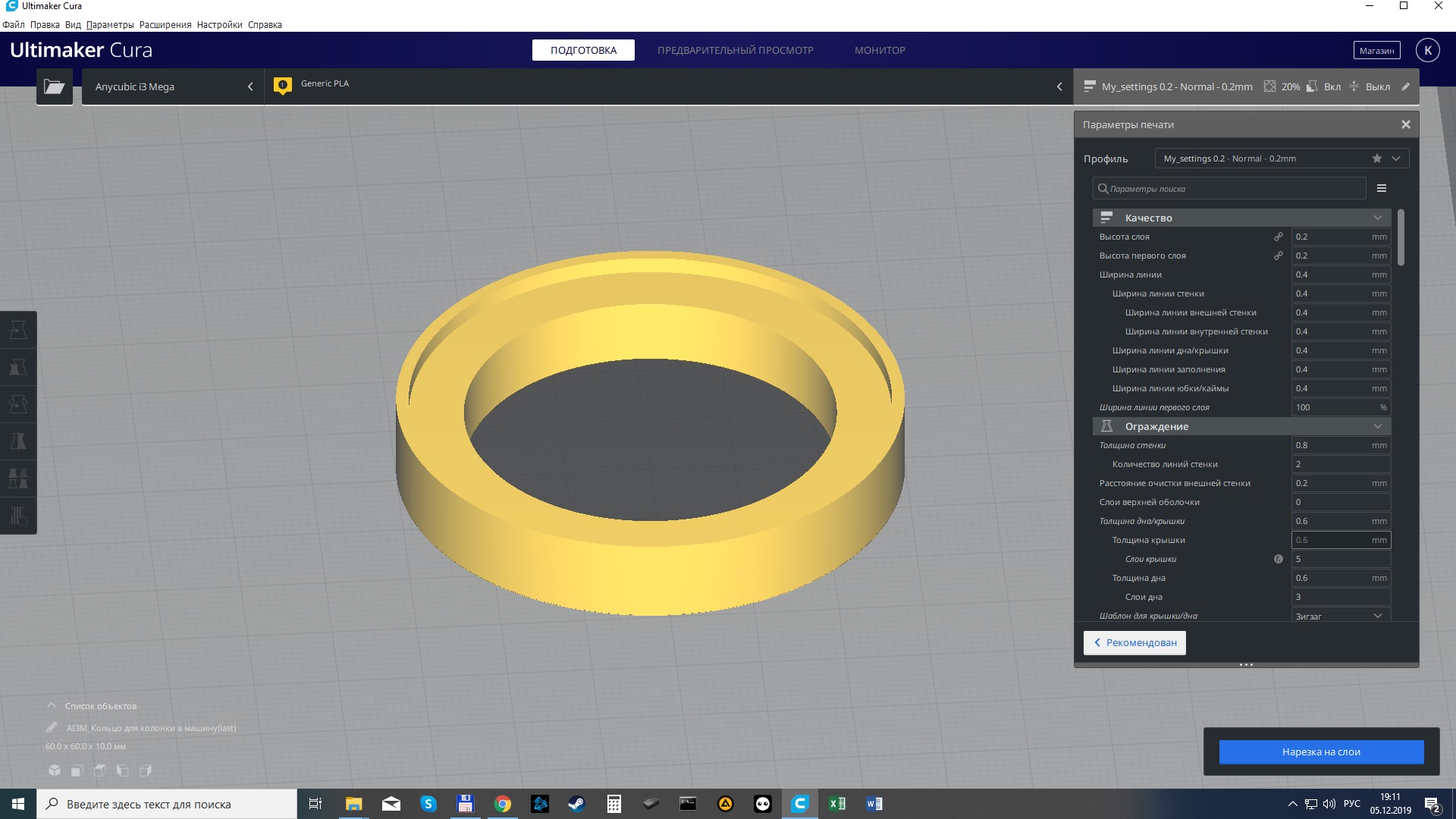Expand the Anycubic i3 Mega printer selector
The height and width of the screenshot is (819, 1456).
pos(173,86)
